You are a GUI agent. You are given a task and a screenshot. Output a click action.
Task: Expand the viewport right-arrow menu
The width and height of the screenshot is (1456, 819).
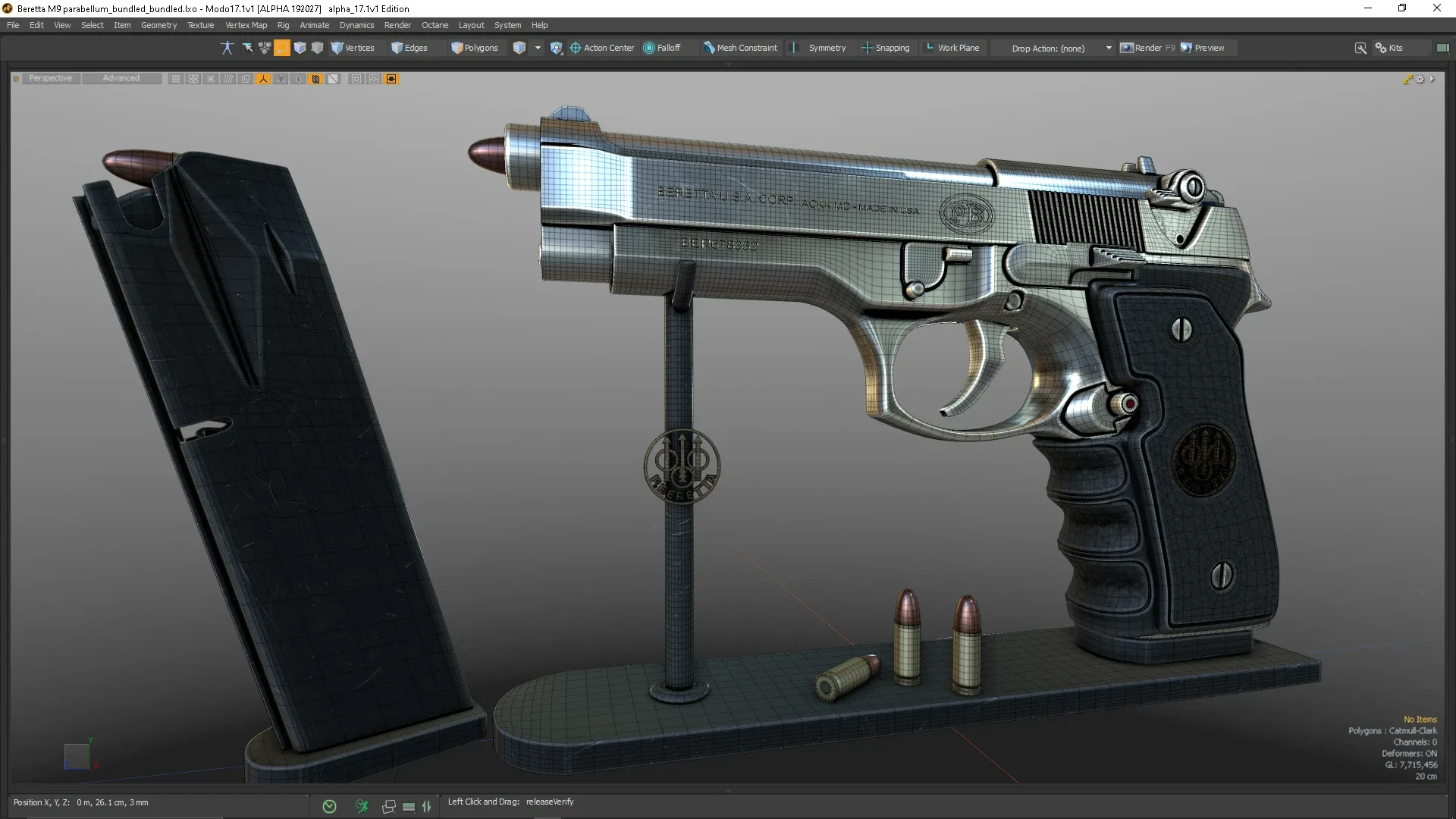(x=1432, y=79)
